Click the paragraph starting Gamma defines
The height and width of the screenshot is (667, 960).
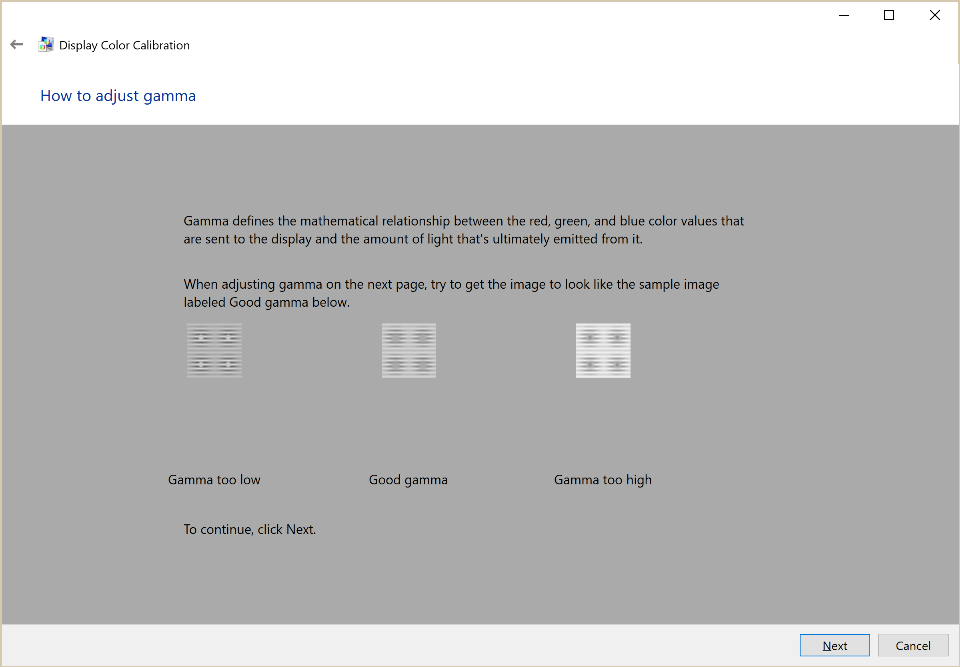[x=463, y=230]
